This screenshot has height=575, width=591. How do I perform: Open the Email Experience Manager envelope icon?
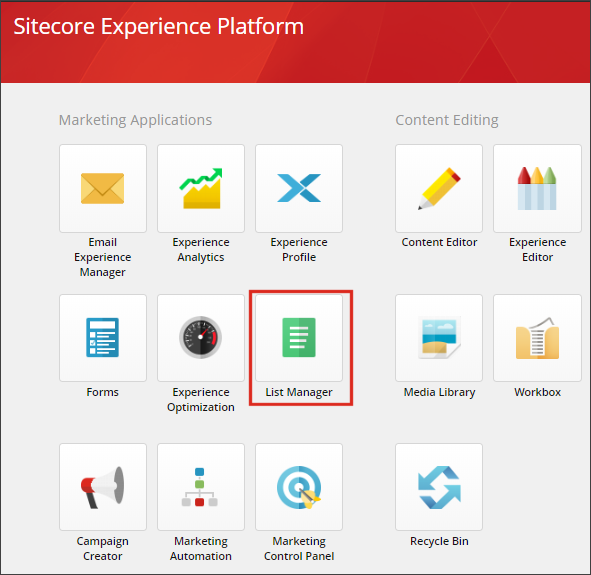pyautogui.click(x=103, y=188)
